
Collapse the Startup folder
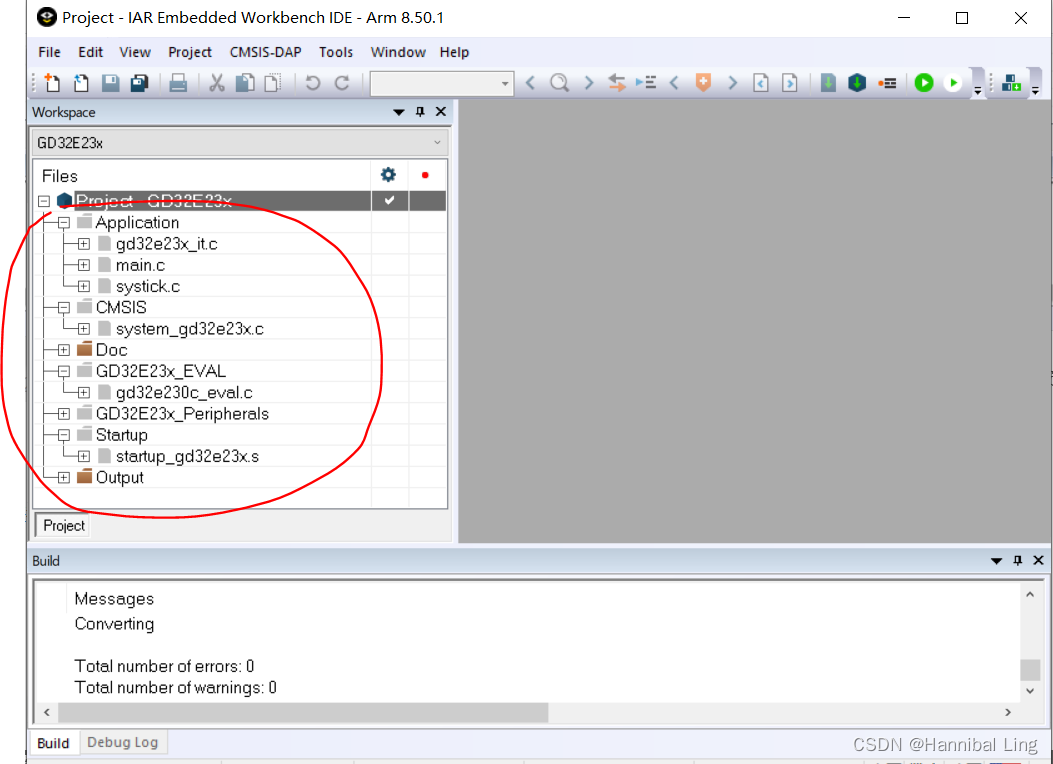[x=64, y=435]
